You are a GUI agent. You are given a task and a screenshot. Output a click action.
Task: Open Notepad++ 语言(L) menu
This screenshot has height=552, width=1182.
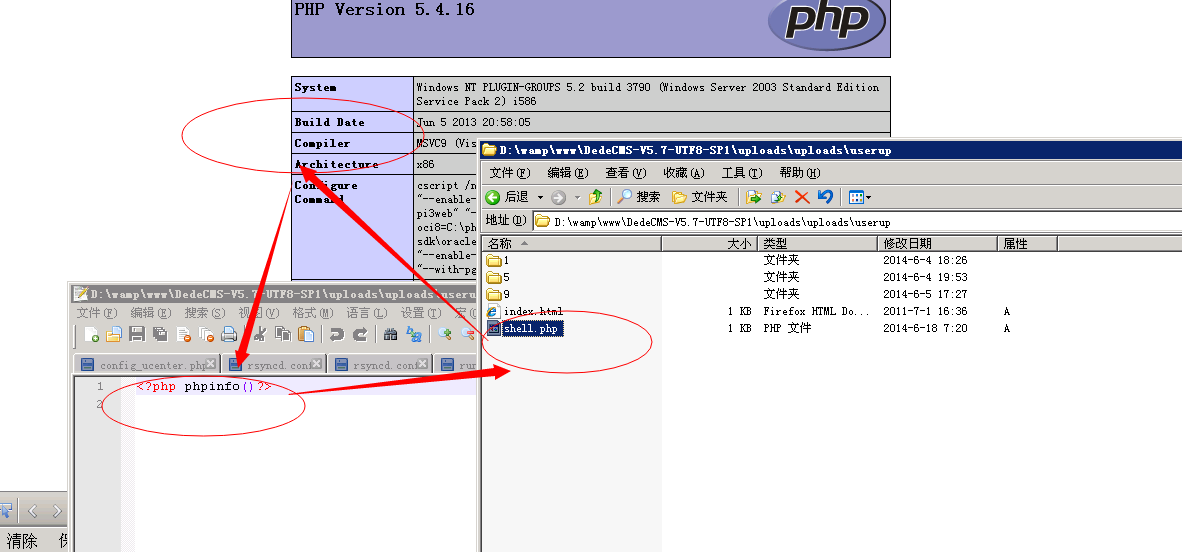pyautogui.click(x=367, y=313)
